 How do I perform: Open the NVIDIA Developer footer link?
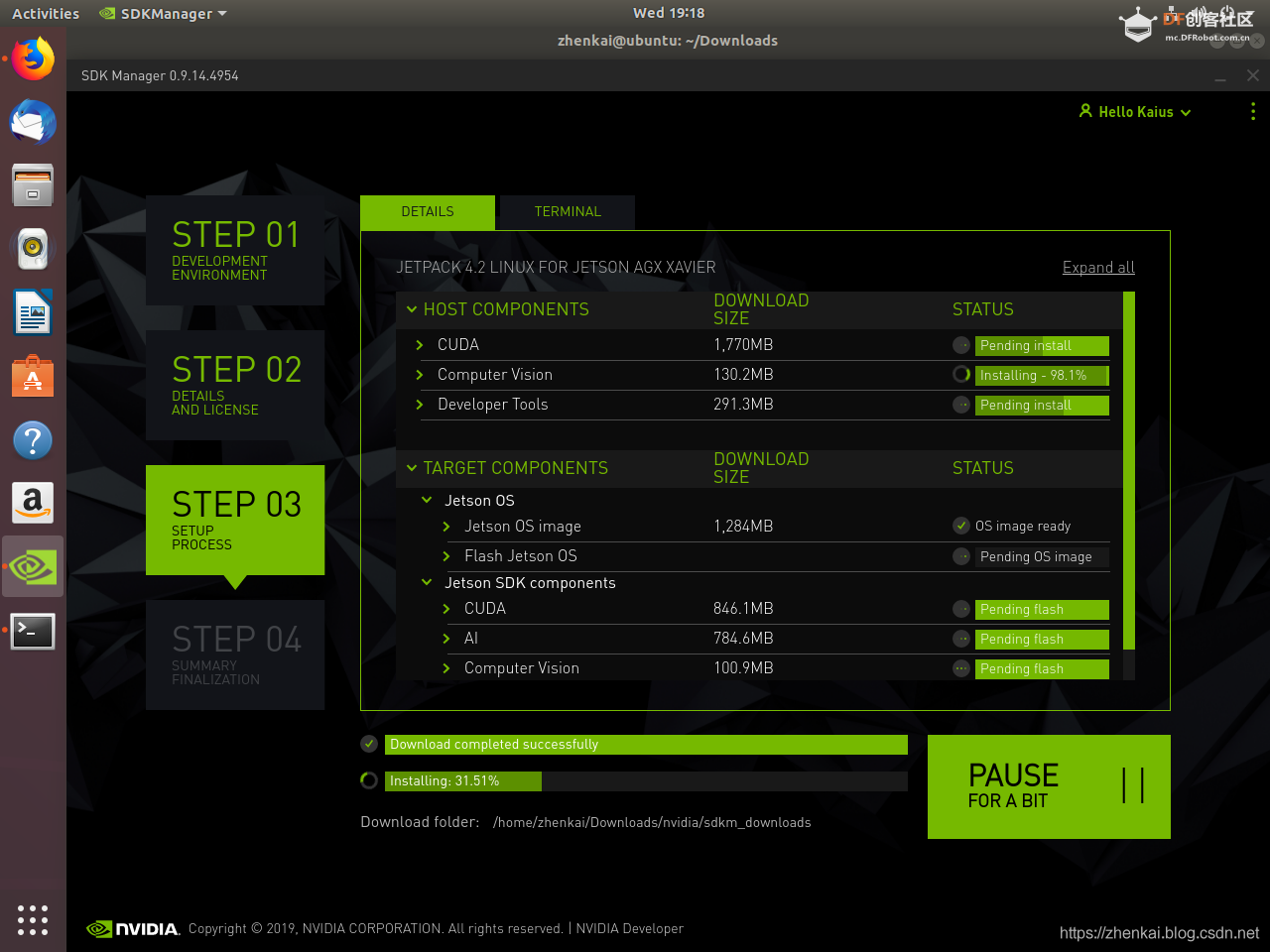pos(630,929)
